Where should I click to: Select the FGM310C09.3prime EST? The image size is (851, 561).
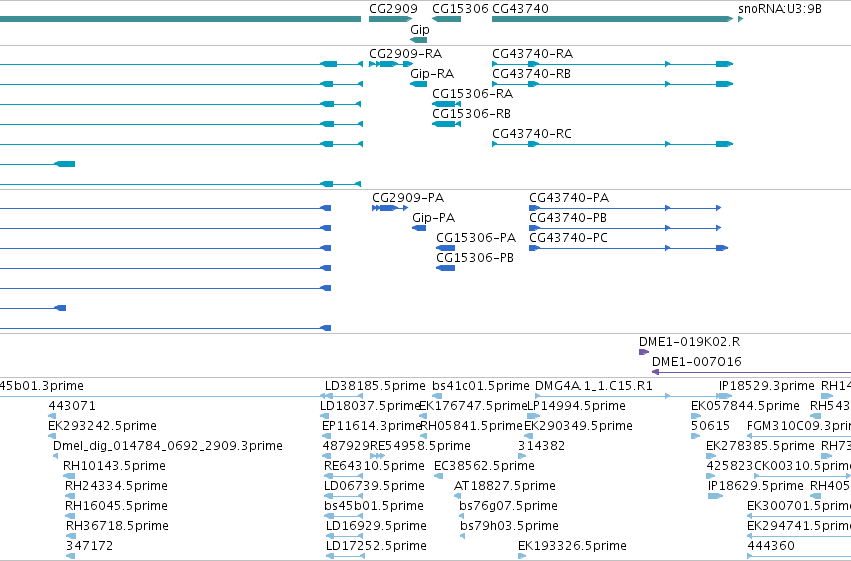point(799,426)
